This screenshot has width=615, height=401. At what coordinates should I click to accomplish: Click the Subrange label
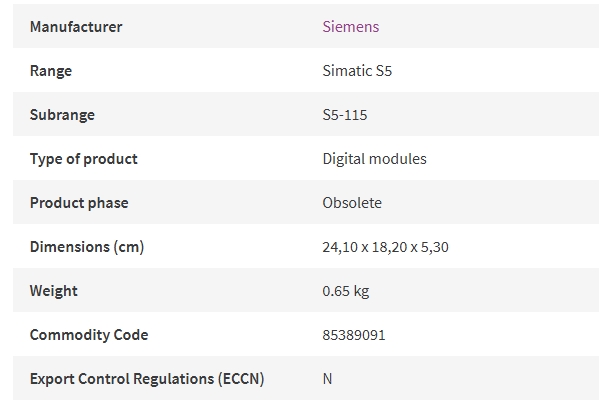[62, 115]
